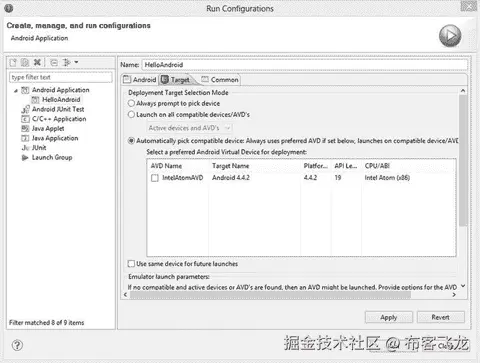The height and width of the screenshot is (363, 480).
Task: Click the vertical scrollbar thumb in Target panel
Action: pos(463,160)
